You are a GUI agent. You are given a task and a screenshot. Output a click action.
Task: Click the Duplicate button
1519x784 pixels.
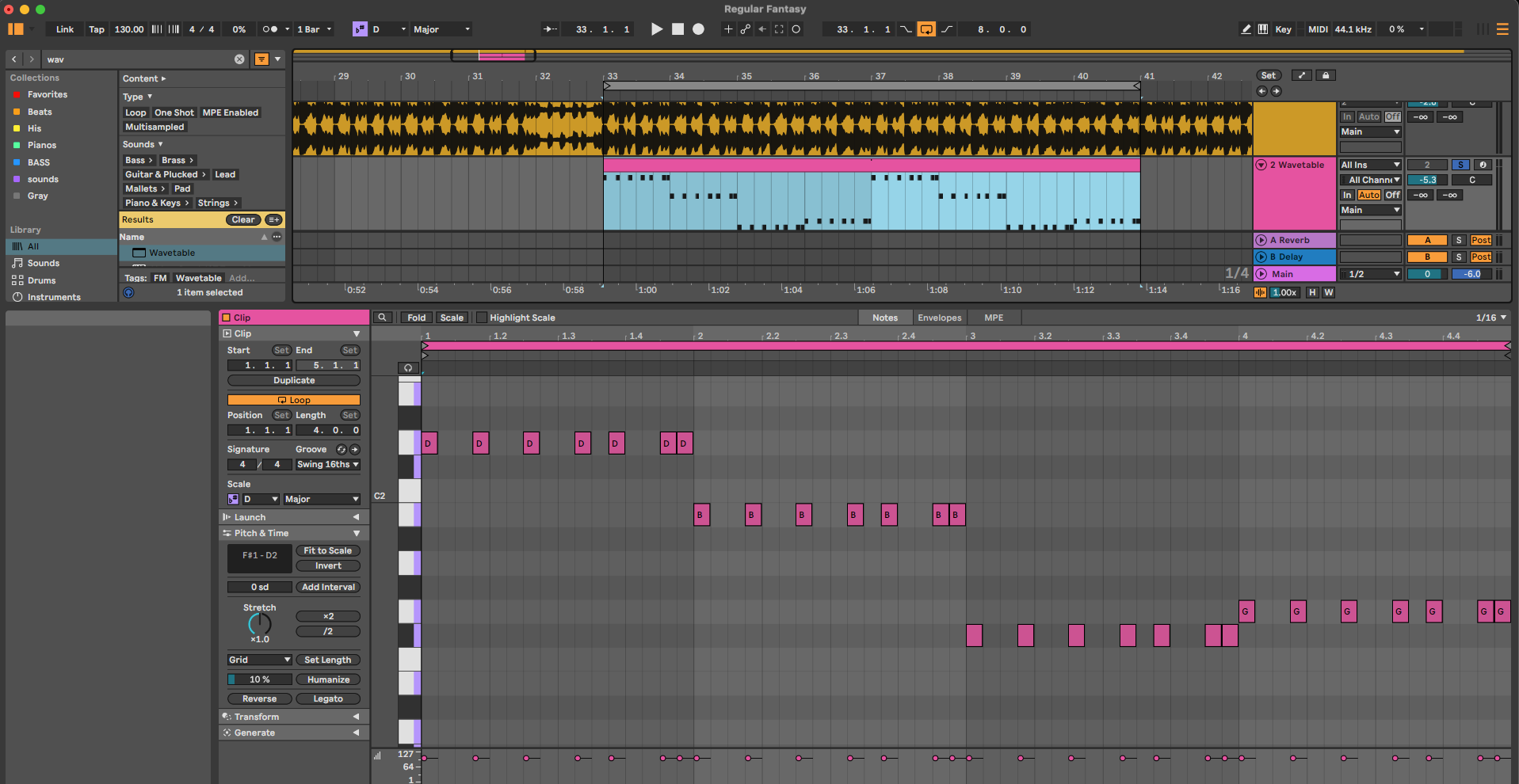pyautogui.click(x=294, y=380)
